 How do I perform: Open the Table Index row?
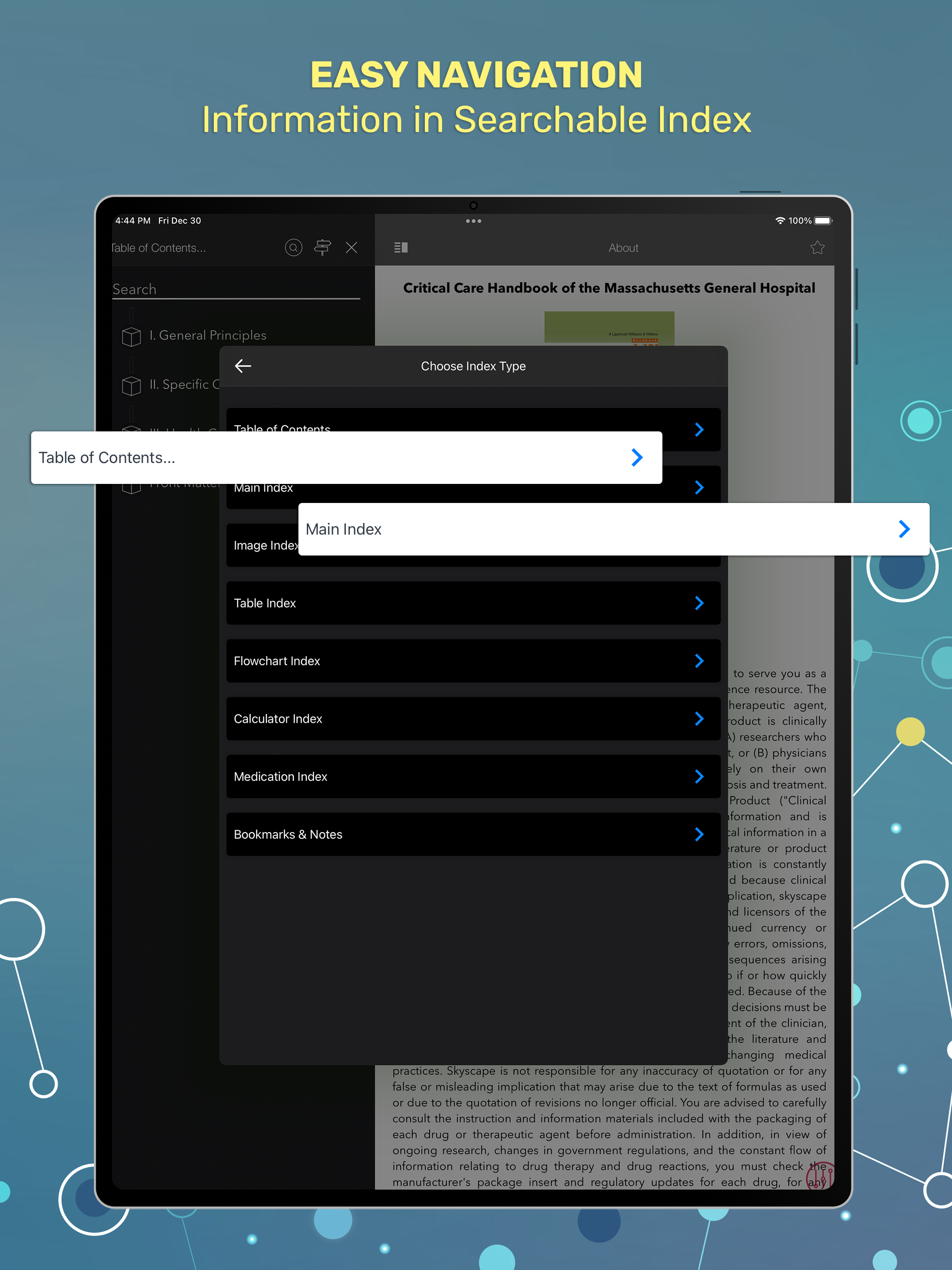[x=473, y=603]
